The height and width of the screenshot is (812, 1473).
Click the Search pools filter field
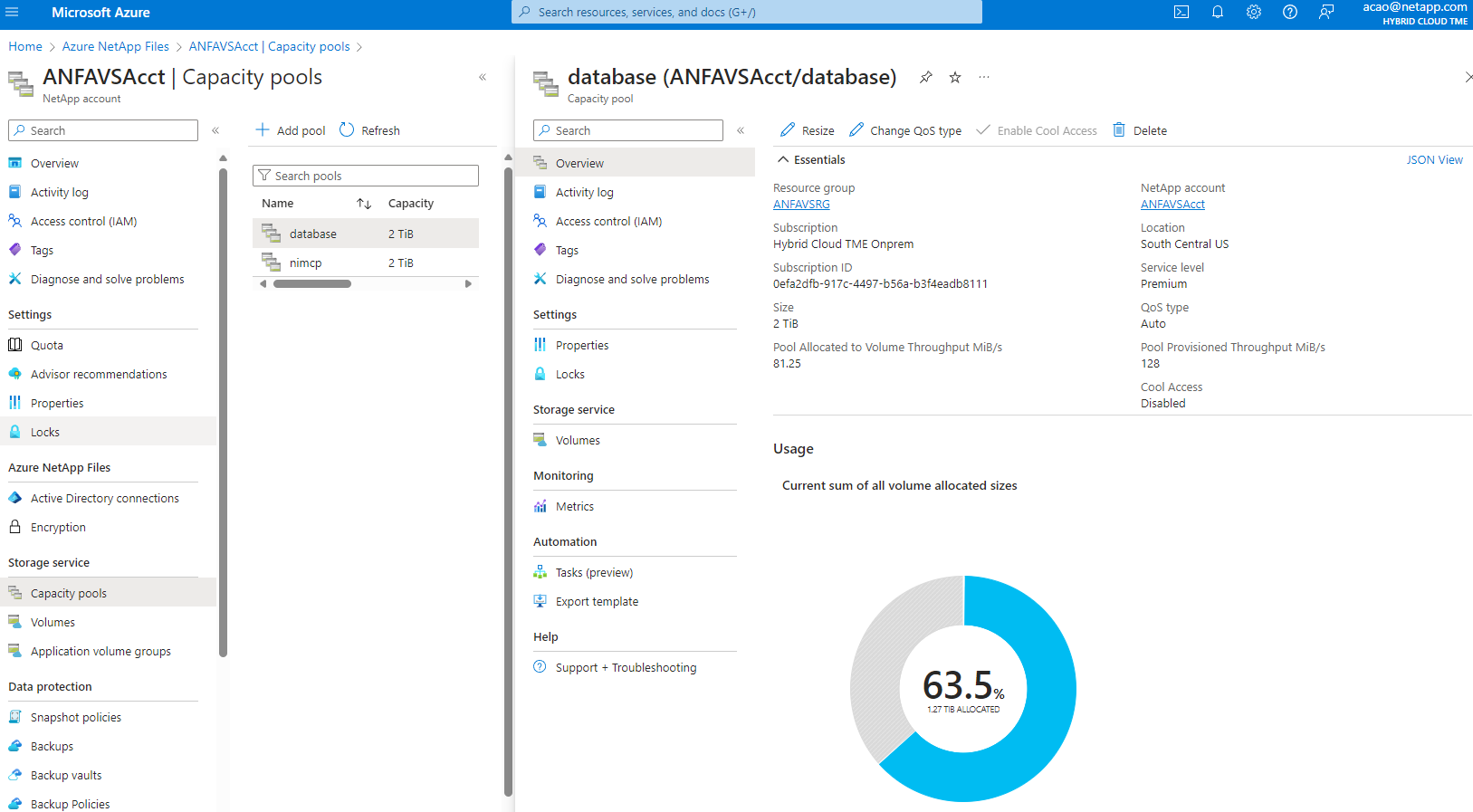click(366, 176)
